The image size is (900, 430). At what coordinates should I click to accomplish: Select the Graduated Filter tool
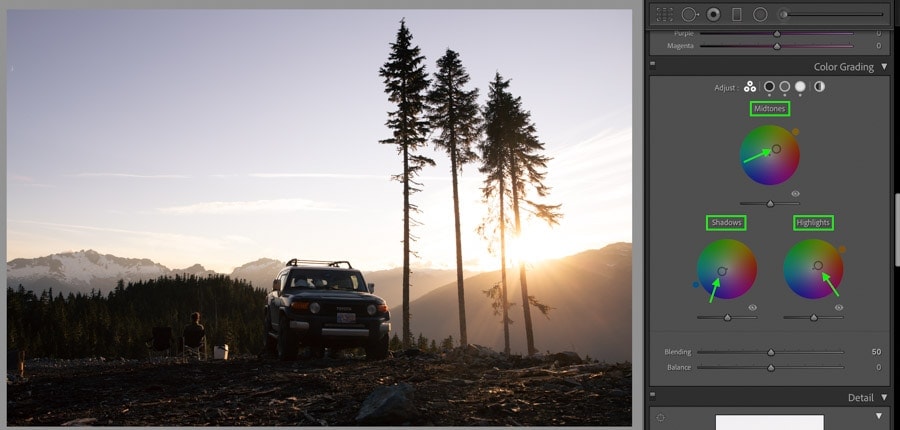pos(737,14)
